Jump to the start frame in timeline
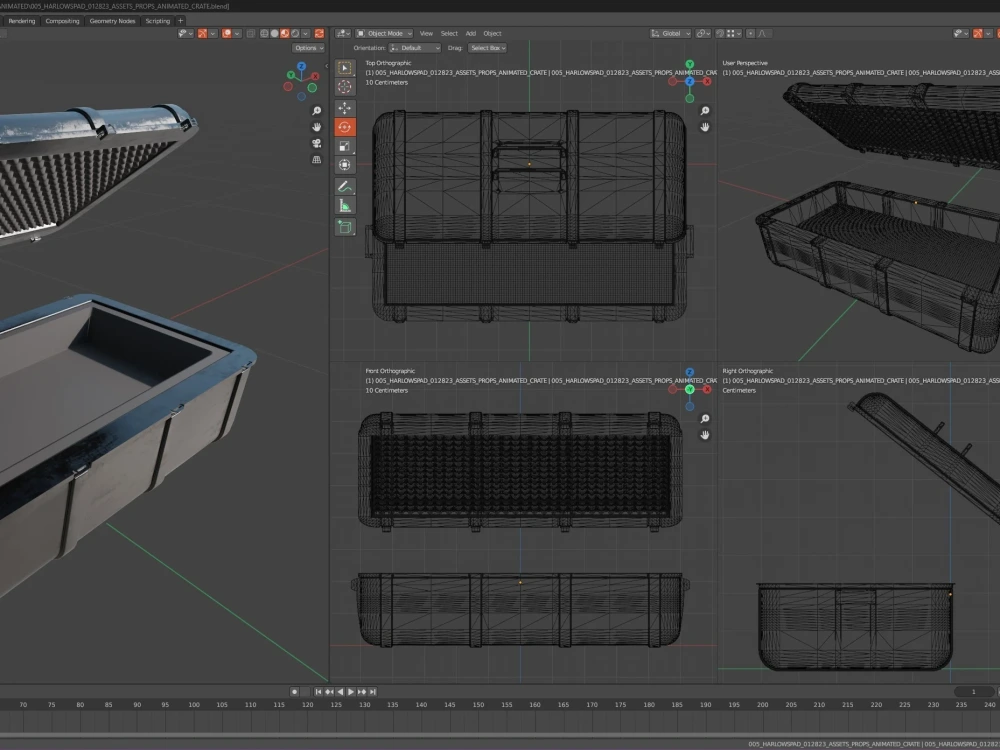Image resolution: width=1000 pixels, height=750 pixels. [x=319, y=691]
